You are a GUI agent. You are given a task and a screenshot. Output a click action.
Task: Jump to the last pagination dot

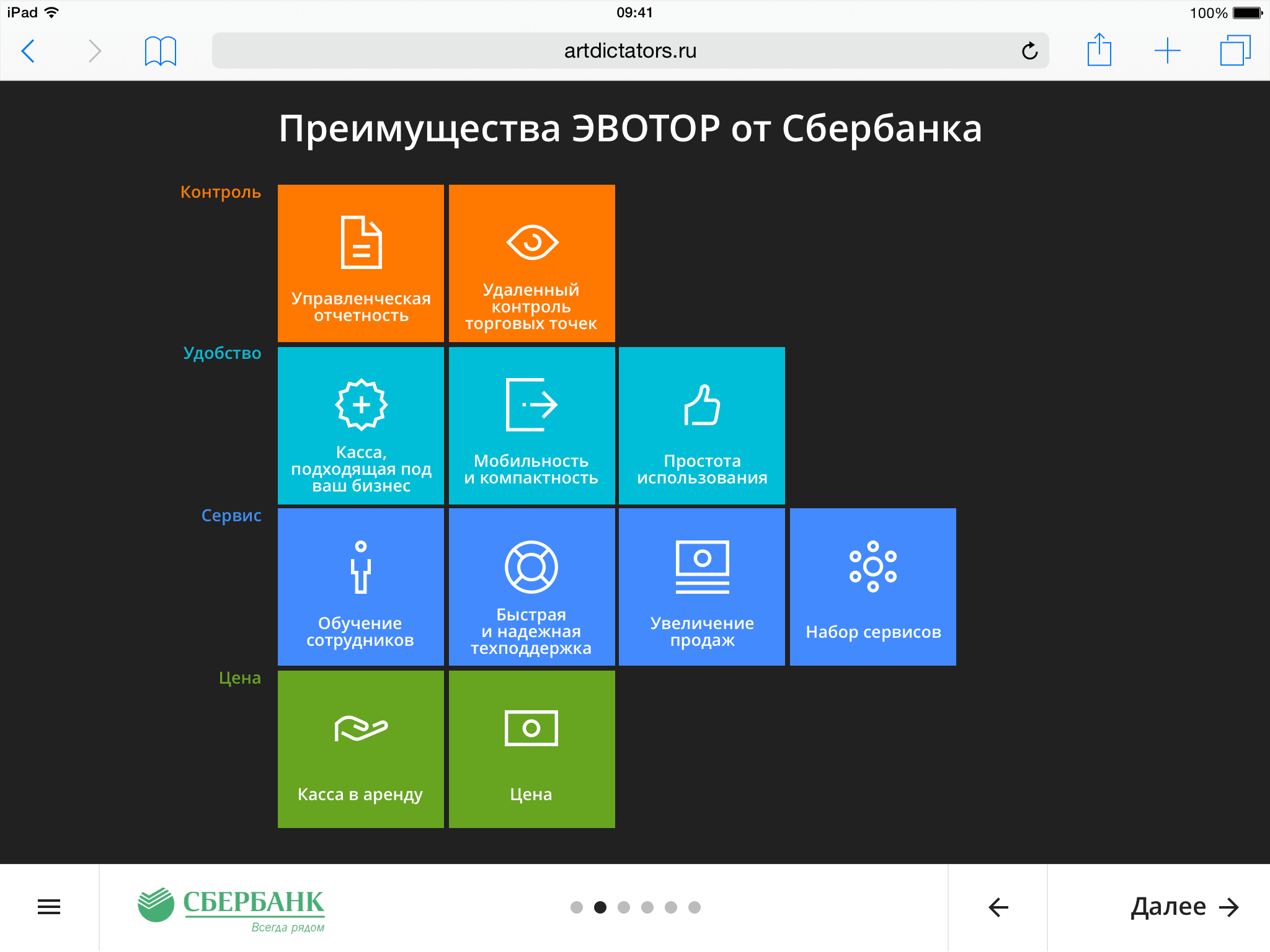(695, 907)
